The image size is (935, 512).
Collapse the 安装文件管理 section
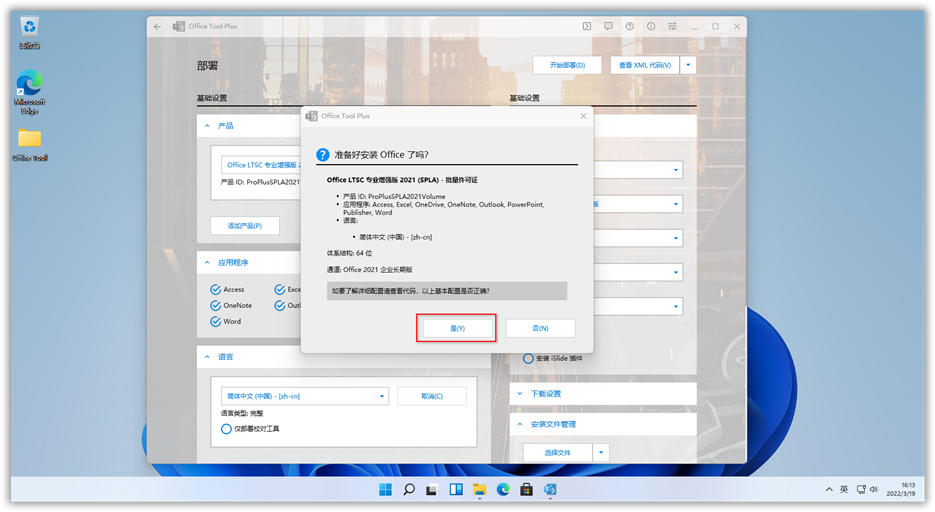tap(519, 424)
